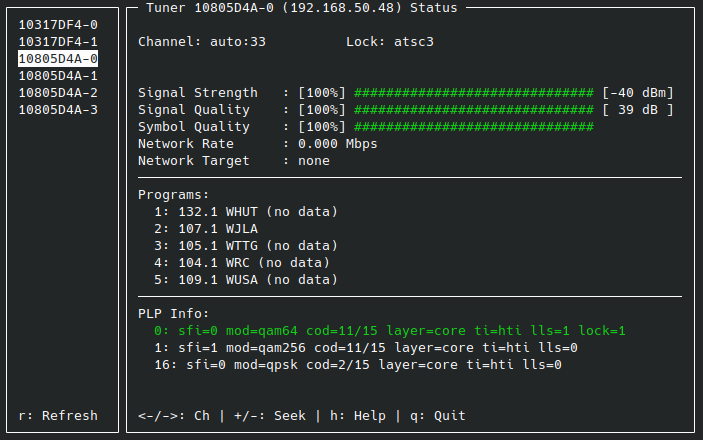Select tuner 10805D4A-3 entry

point(58,110)
